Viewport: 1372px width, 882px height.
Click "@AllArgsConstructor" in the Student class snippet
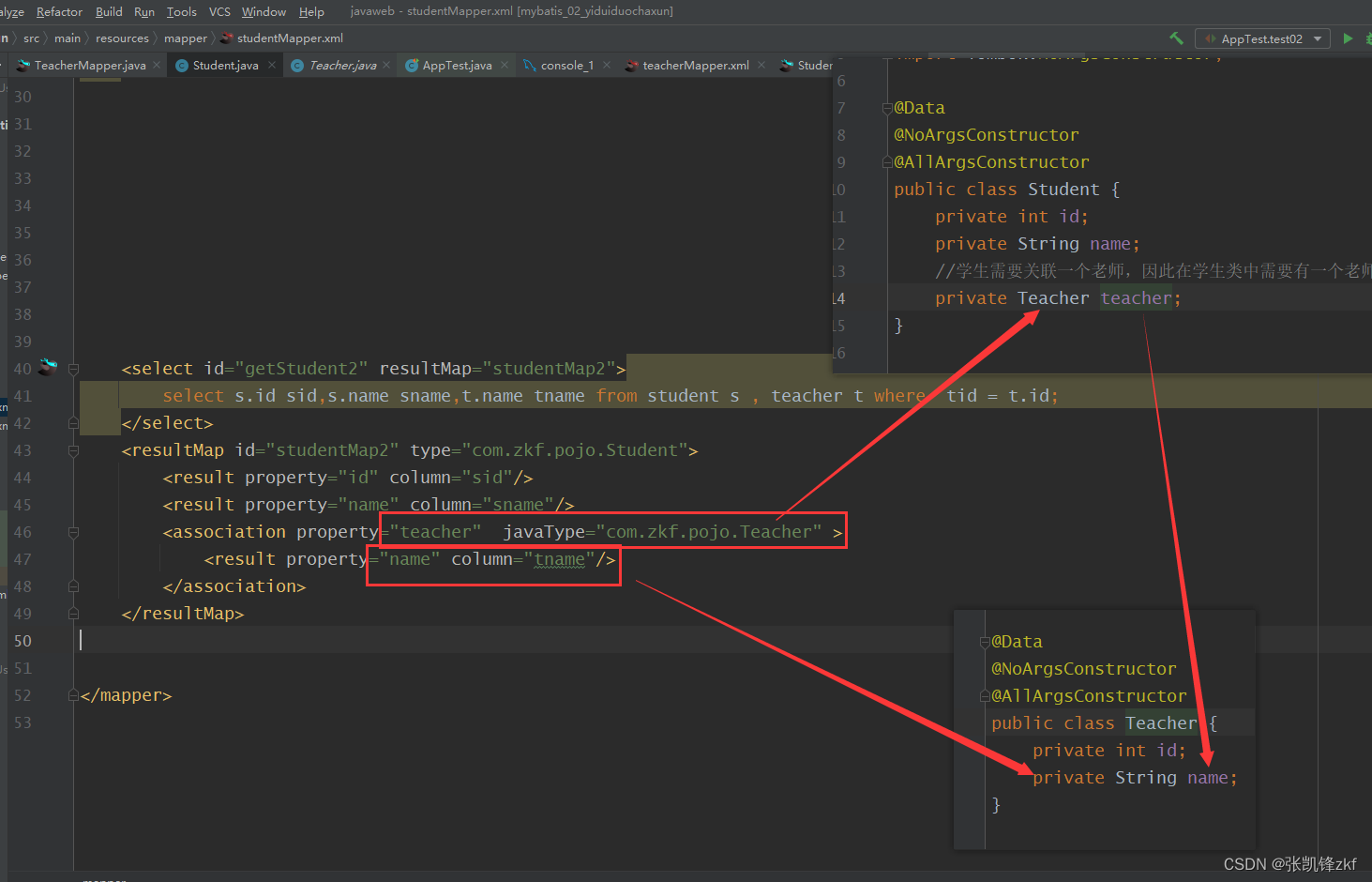pyautogui.click(x=991, y=162)
